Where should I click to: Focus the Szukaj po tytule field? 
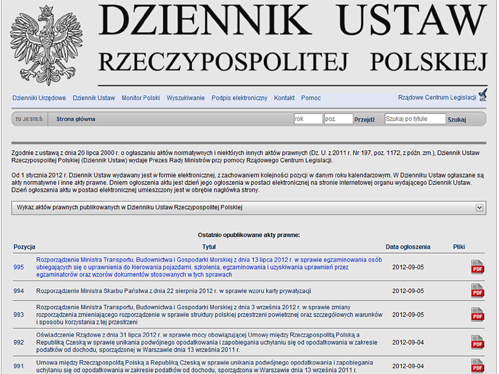tap(415, 119)
